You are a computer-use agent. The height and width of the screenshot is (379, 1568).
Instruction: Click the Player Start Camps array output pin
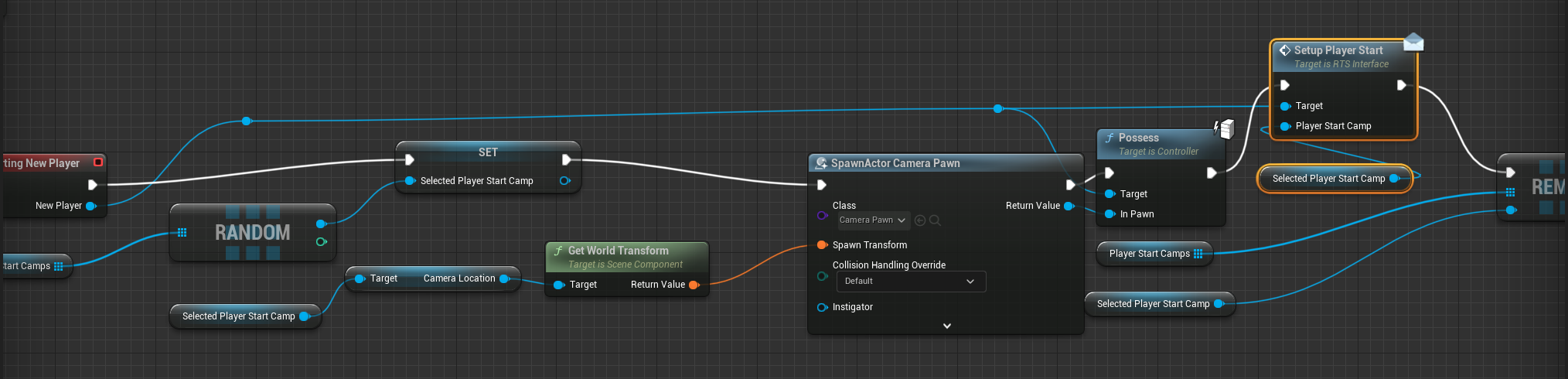(x=1198, y=254)
